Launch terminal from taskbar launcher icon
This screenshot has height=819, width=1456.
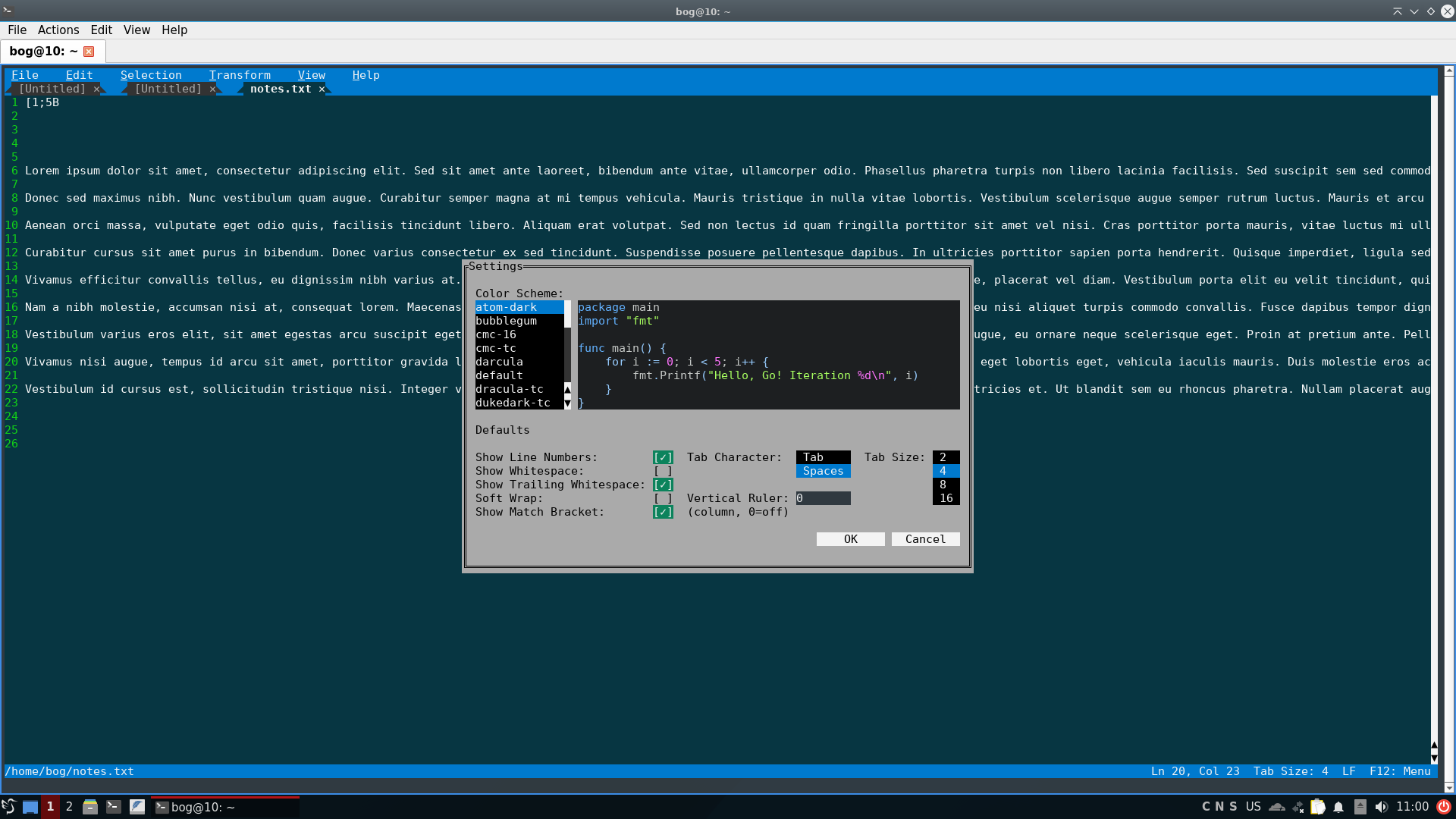(x=114, y=807)
